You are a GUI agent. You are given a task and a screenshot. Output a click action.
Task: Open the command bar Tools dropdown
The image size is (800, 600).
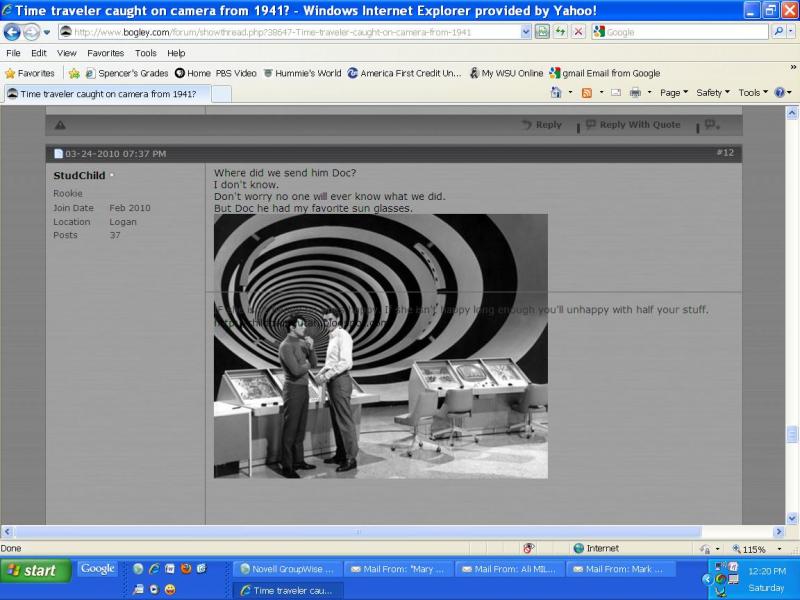point(753,92)
